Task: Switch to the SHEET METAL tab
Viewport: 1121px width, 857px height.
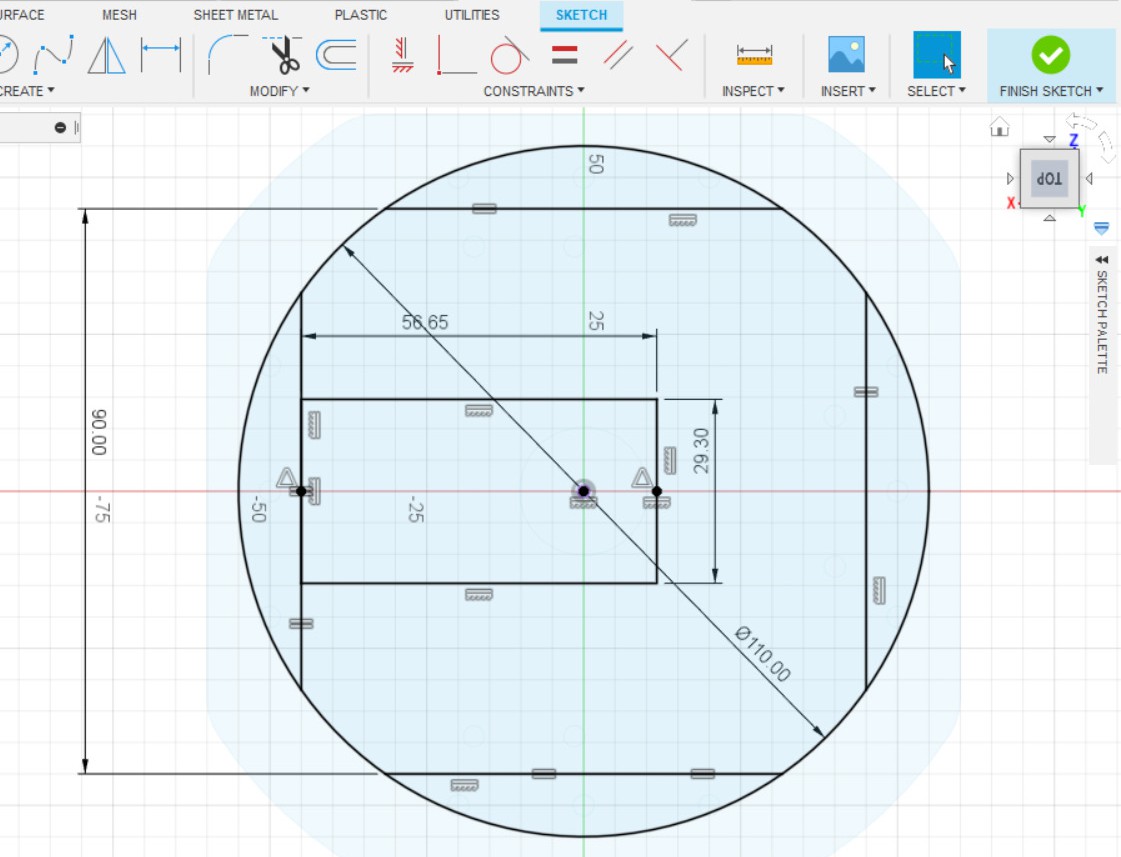Action: [236, 15]
